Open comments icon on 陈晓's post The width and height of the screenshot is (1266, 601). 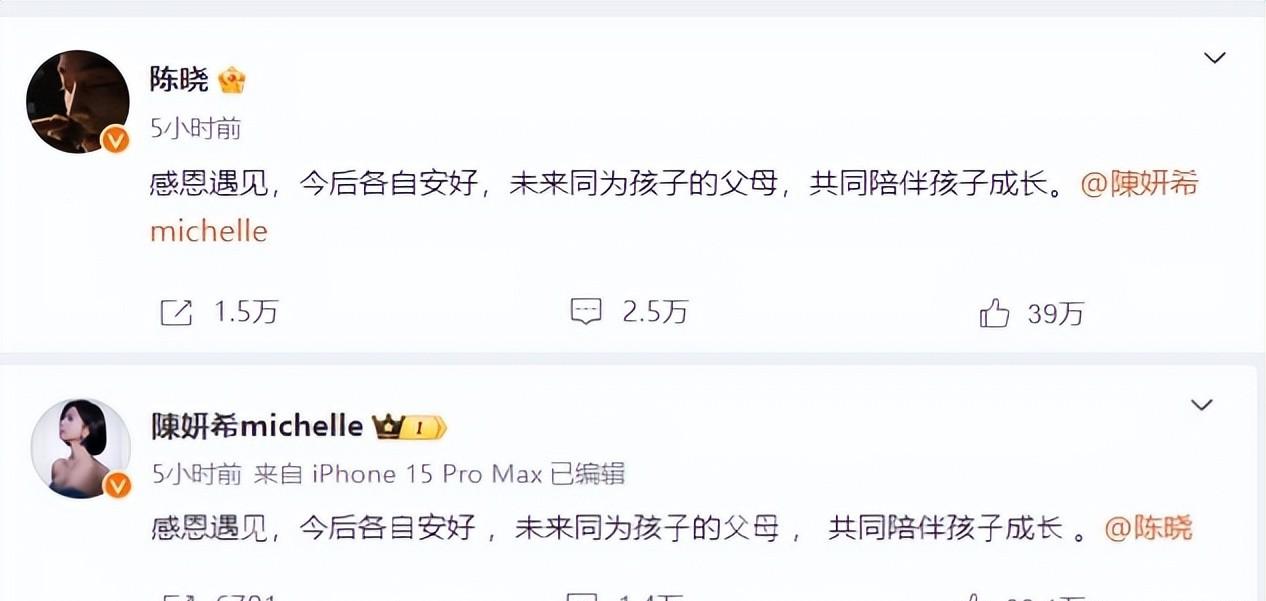pos(586,312)
